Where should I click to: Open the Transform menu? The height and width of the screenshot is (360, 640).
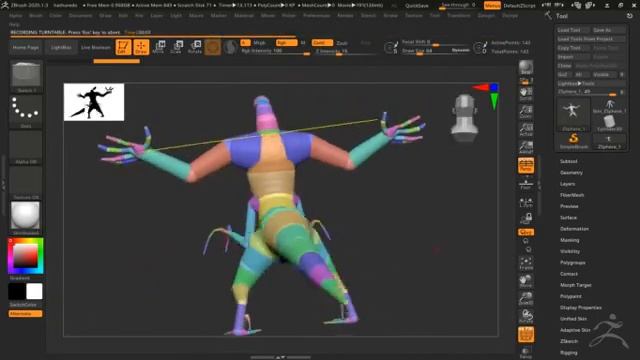pos(458,16)
